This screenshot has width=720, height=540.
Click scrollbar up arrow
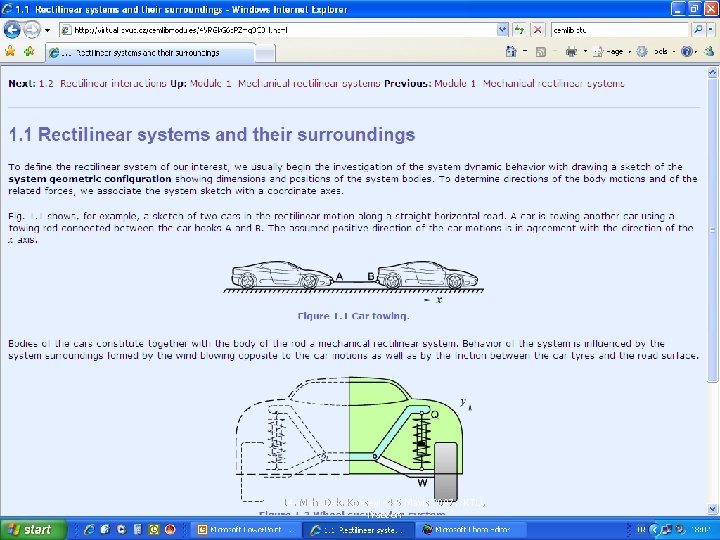point(712,72)
